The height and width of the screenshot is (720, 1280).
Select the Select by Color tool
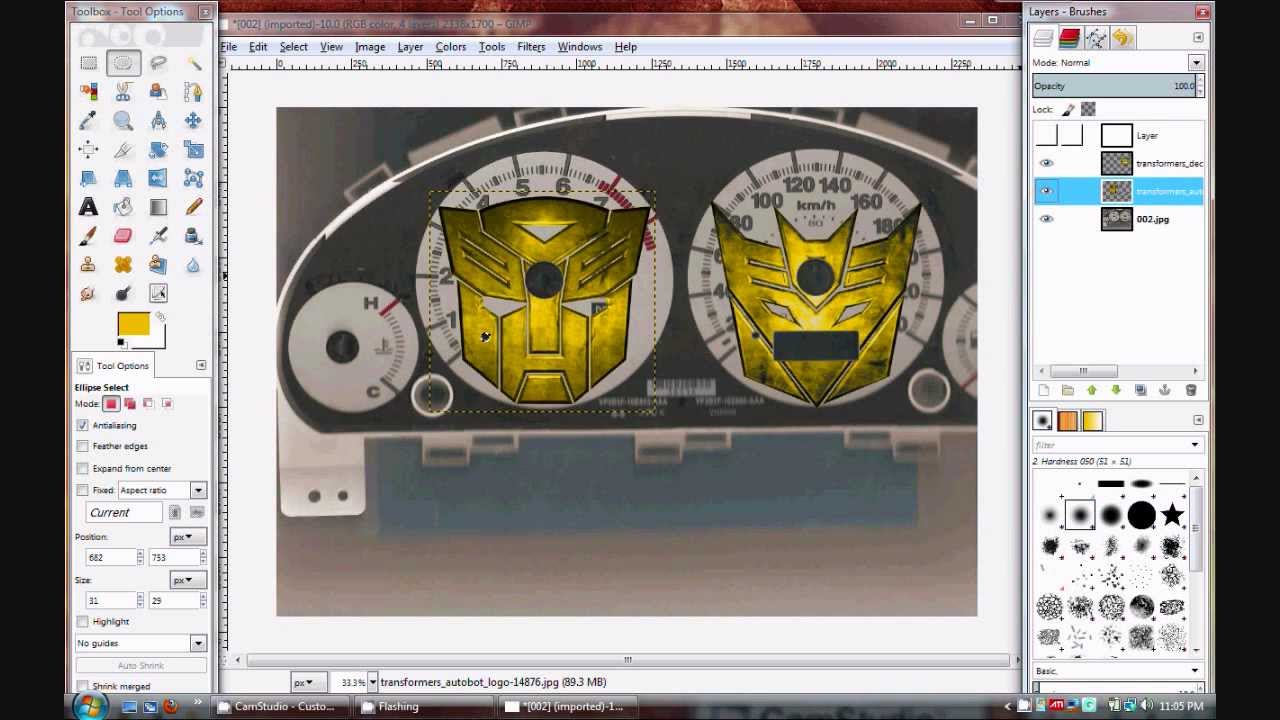(88, 92)
